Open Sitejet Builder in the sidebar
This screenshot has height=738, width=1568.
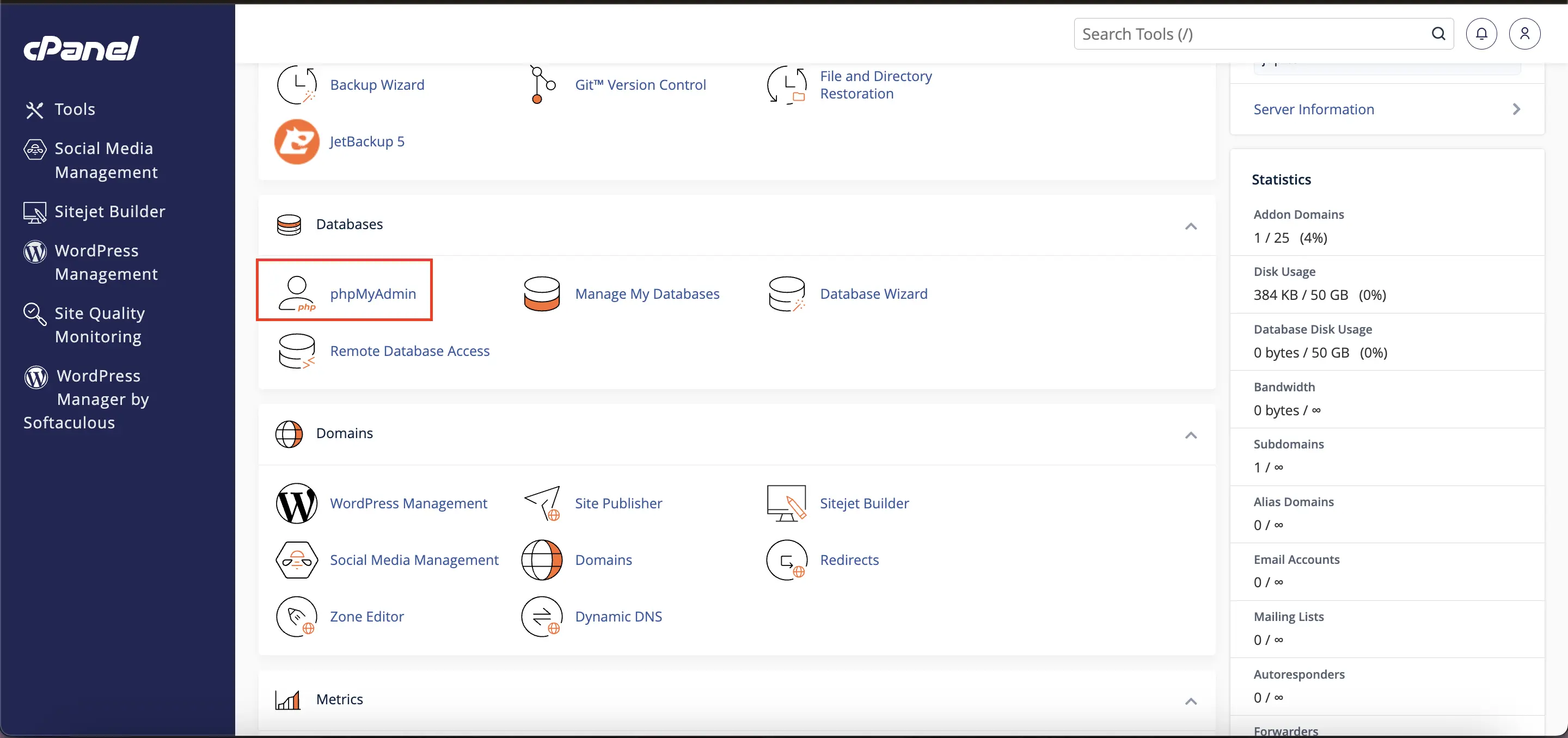[94, 212]
